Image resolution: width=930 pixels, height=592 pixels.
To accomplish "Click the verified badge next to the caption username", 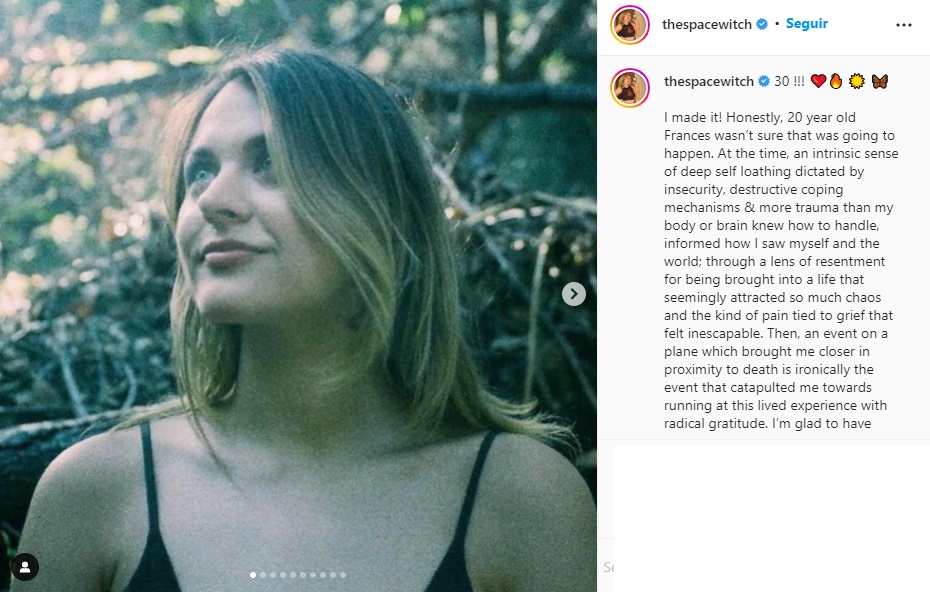I will coord(763,81).
